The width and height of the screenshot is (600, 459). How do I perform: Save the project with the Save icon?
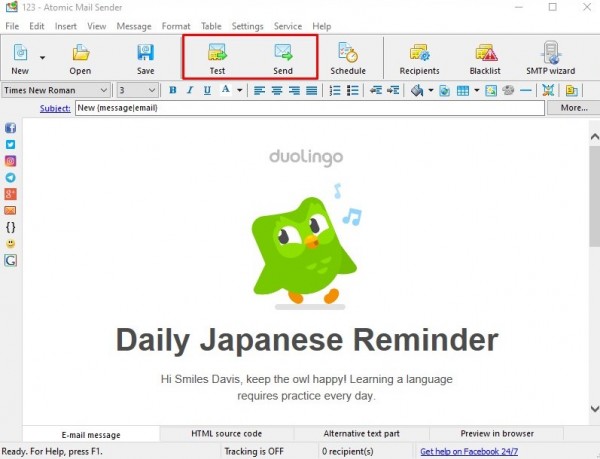(x=145, y=52)
